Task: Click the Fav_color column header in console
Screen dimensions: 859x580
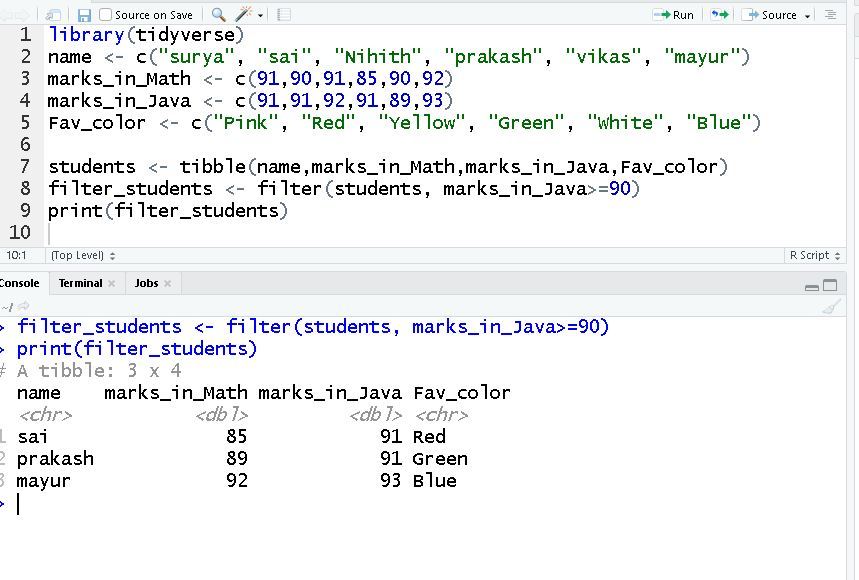Action: tap(462, 393)
